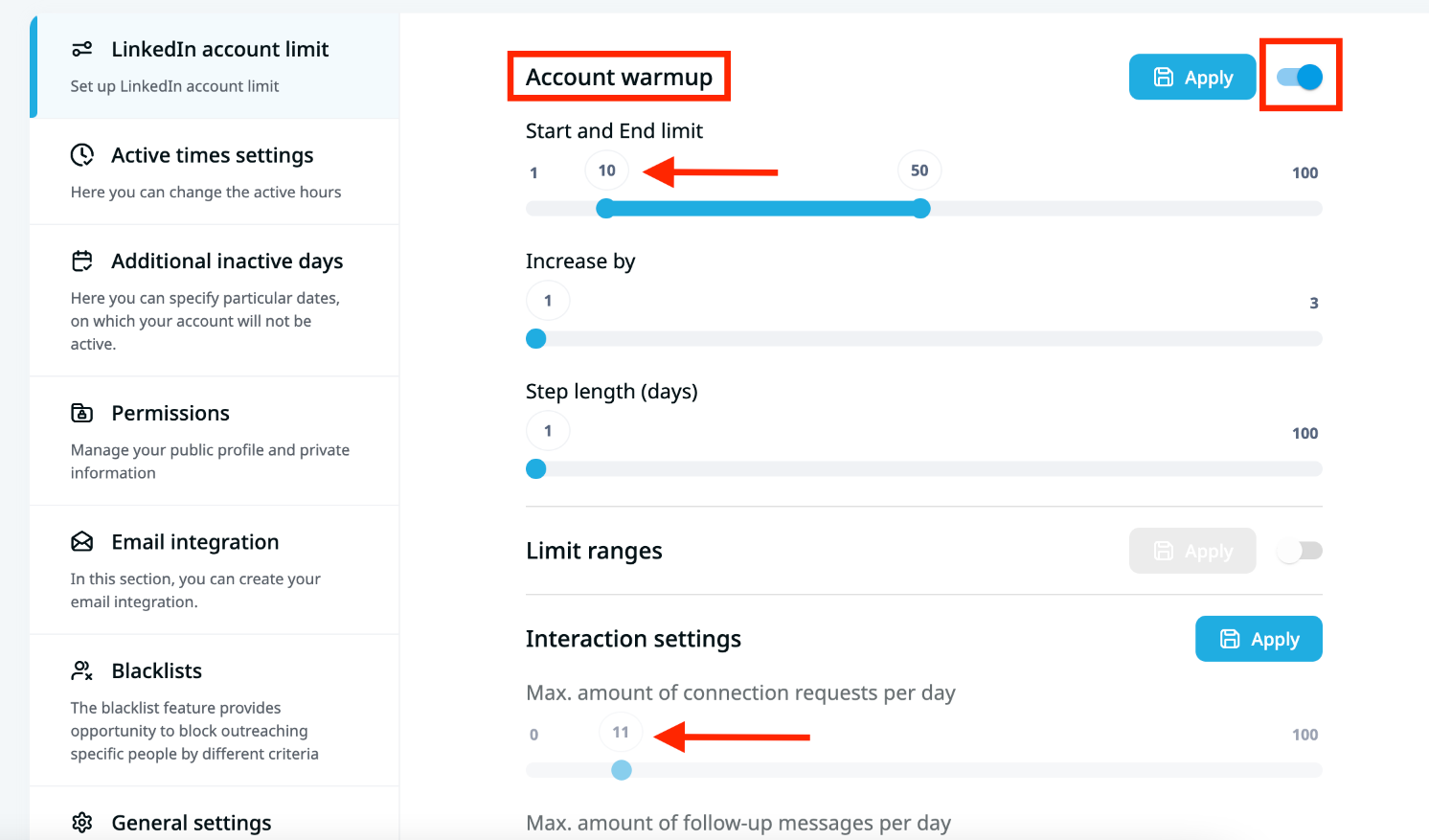Click the LinkedIn account limit sliders icon
The image size is (1429, 840).
(82, 49)
